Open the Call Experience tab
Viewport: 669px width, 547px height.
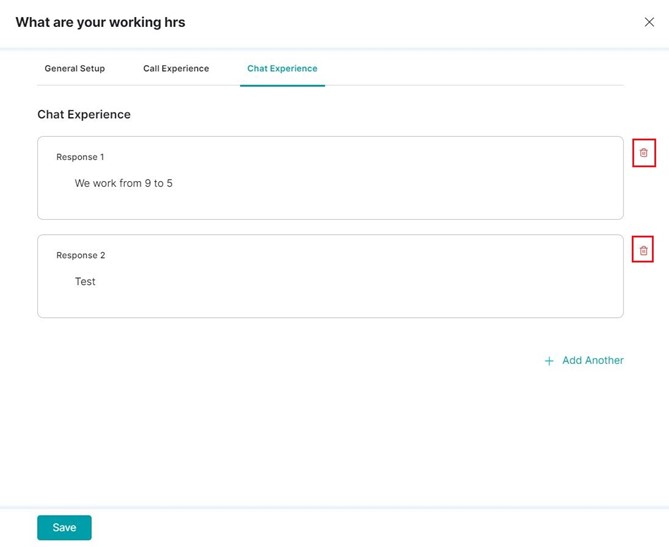point(176,69)
